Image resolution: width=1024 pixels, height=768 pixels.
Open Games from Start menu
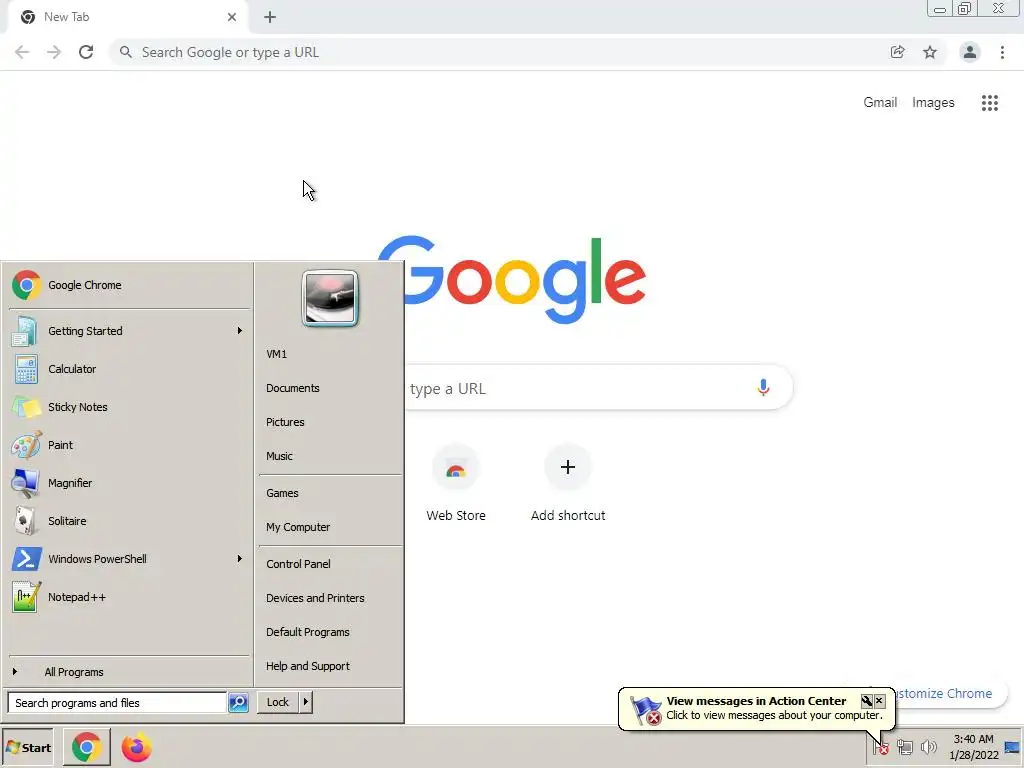coord(329,493)
